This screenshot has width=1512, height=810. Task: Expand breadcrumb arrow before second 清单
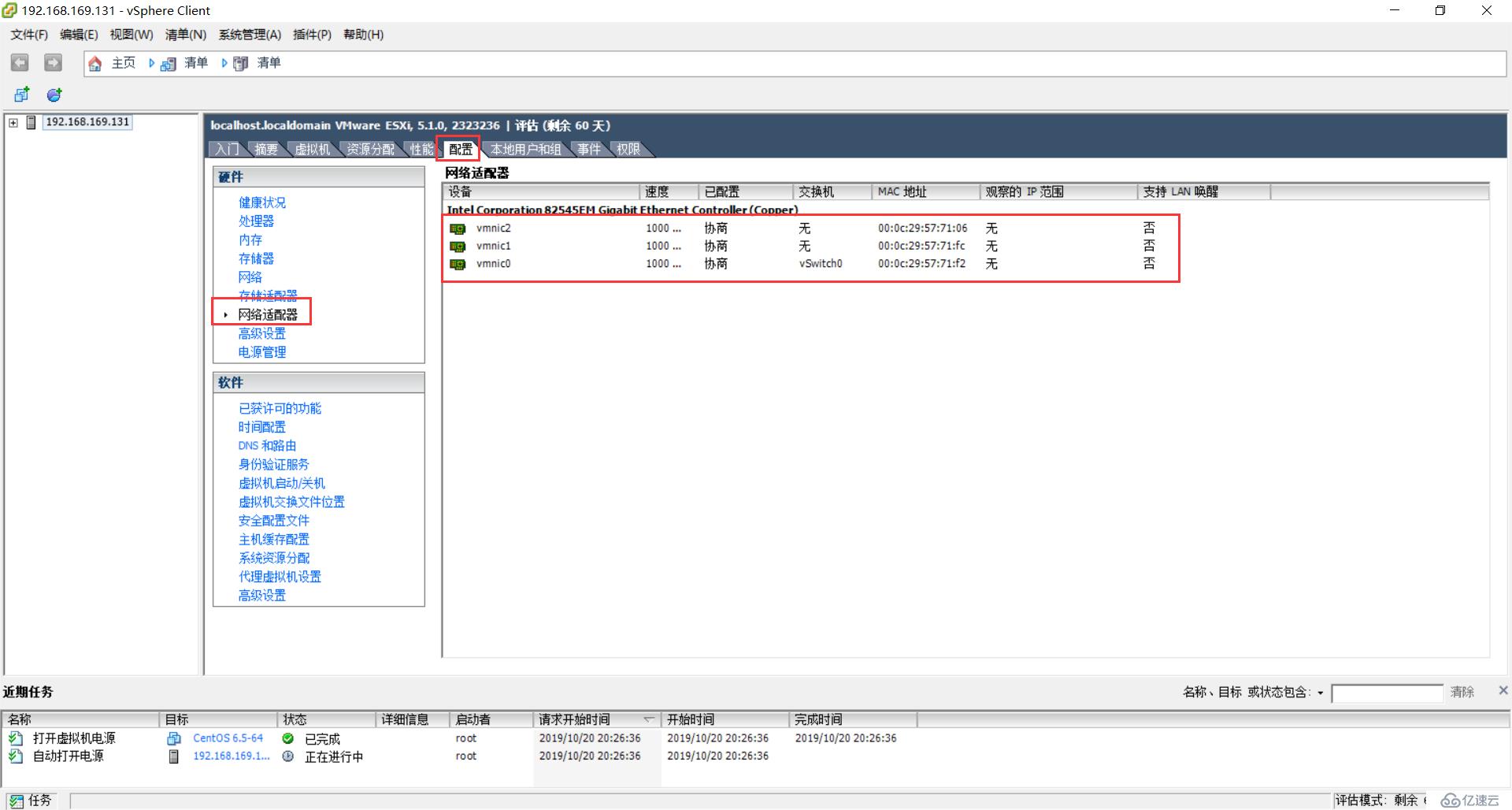pyautogui.click(x=224, y=63)
